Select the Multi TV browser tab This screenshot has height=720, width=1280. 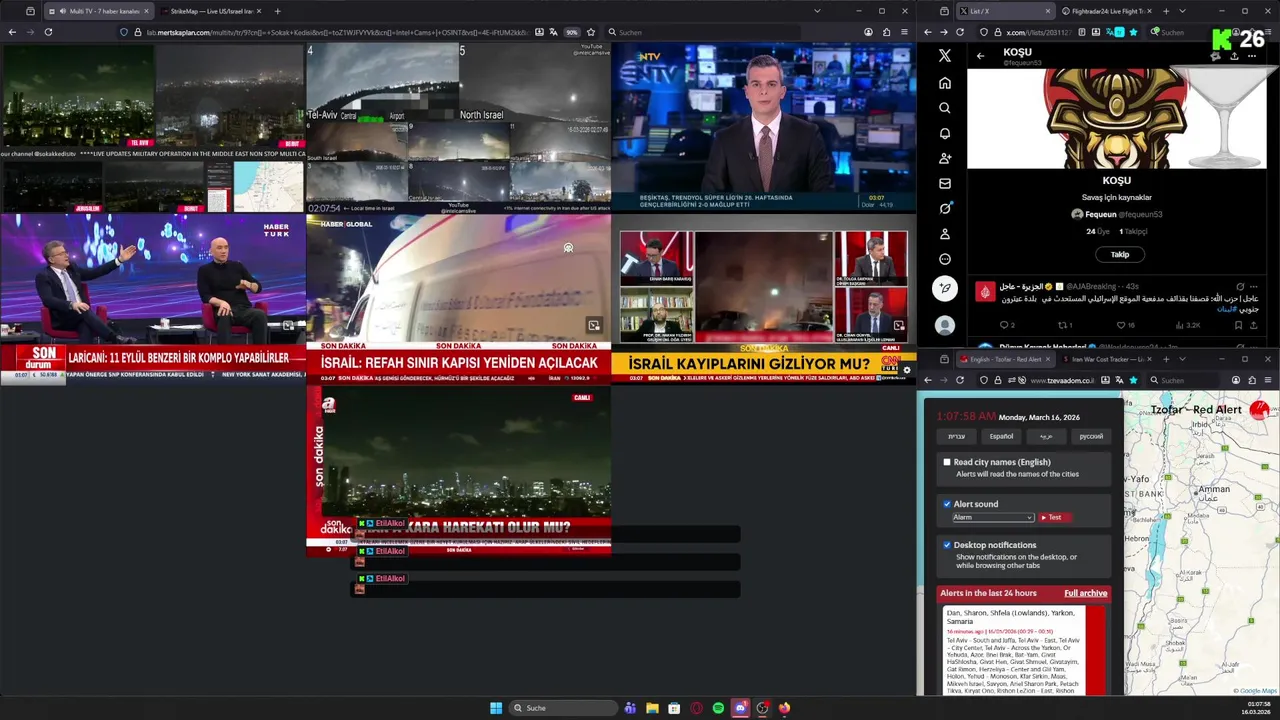coord(97,11)
